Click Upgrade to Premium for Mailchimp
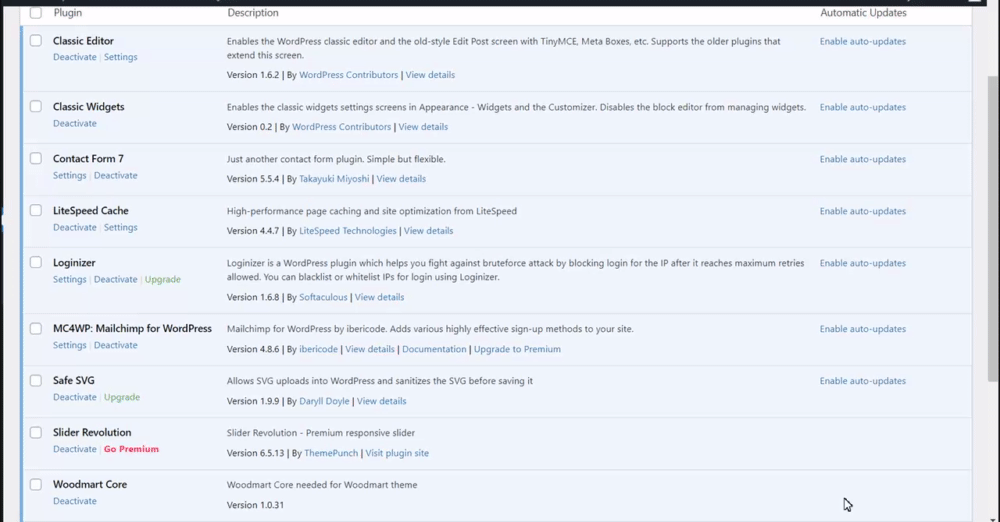 (517, 349)
